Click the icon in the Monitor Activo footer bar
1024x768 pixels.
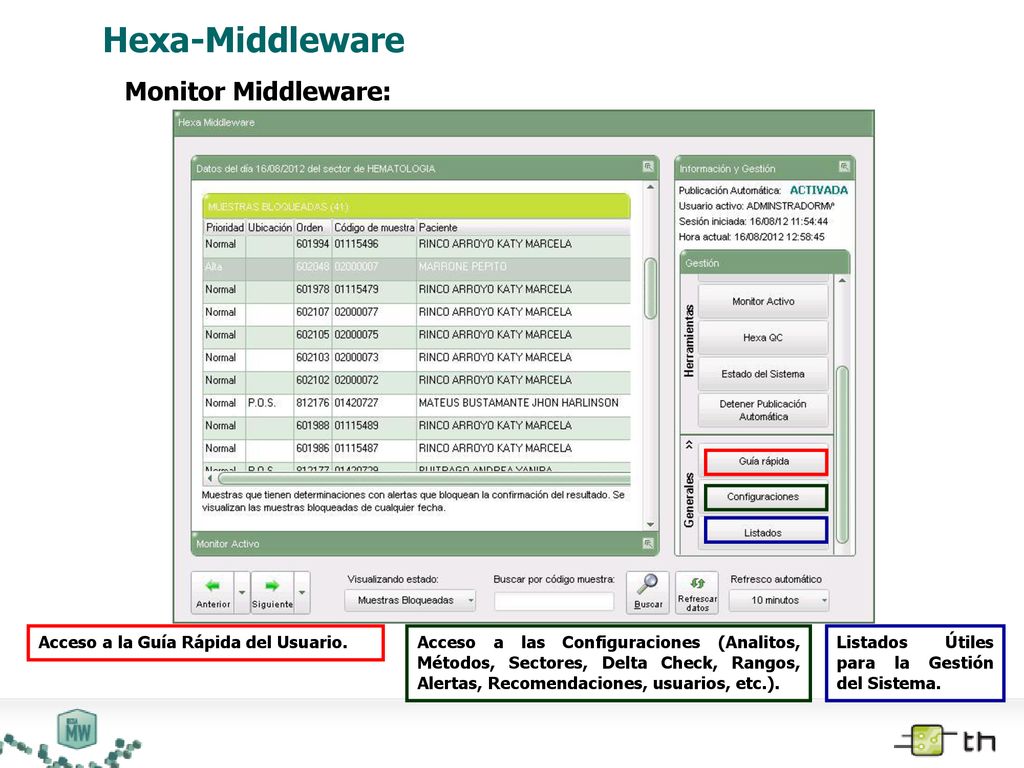click(x=647, y=543)
